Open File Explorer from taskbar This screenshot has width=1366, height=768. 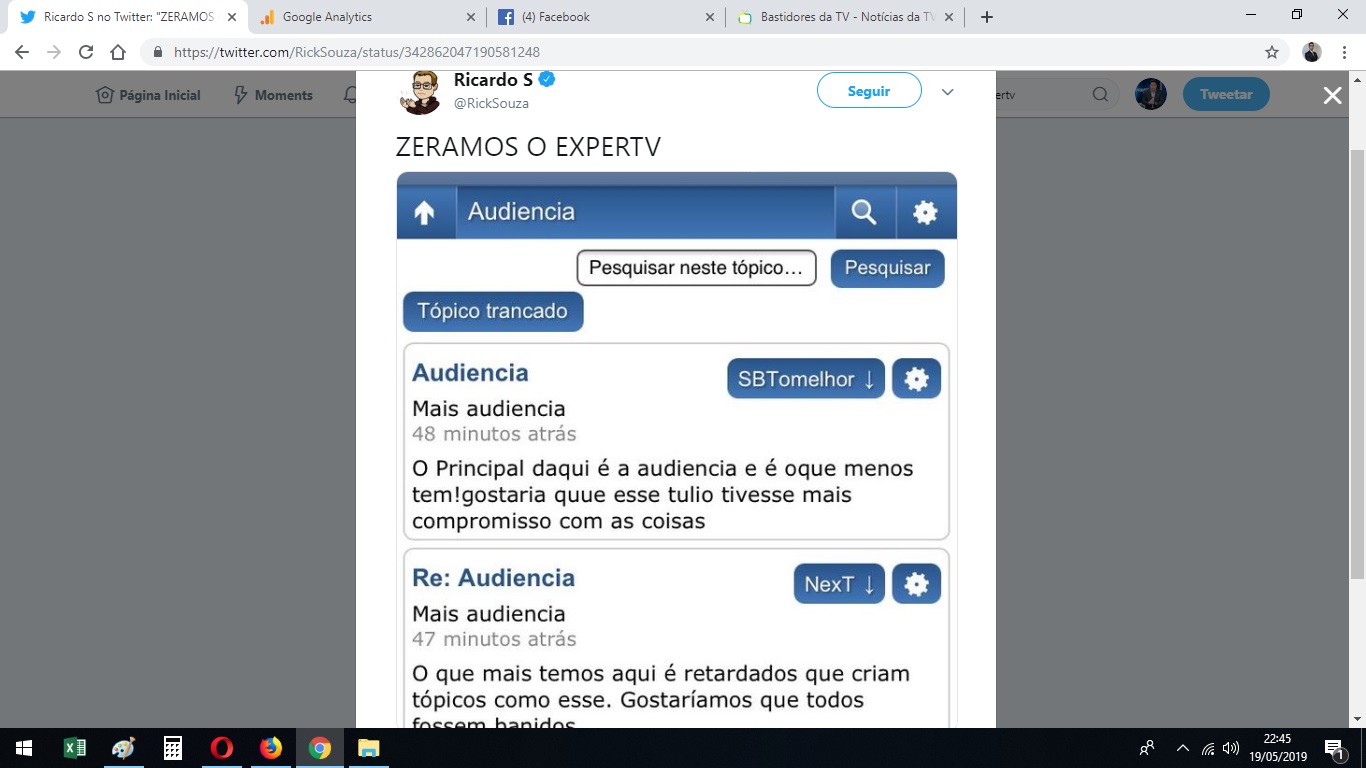click(x=369, y=748)
